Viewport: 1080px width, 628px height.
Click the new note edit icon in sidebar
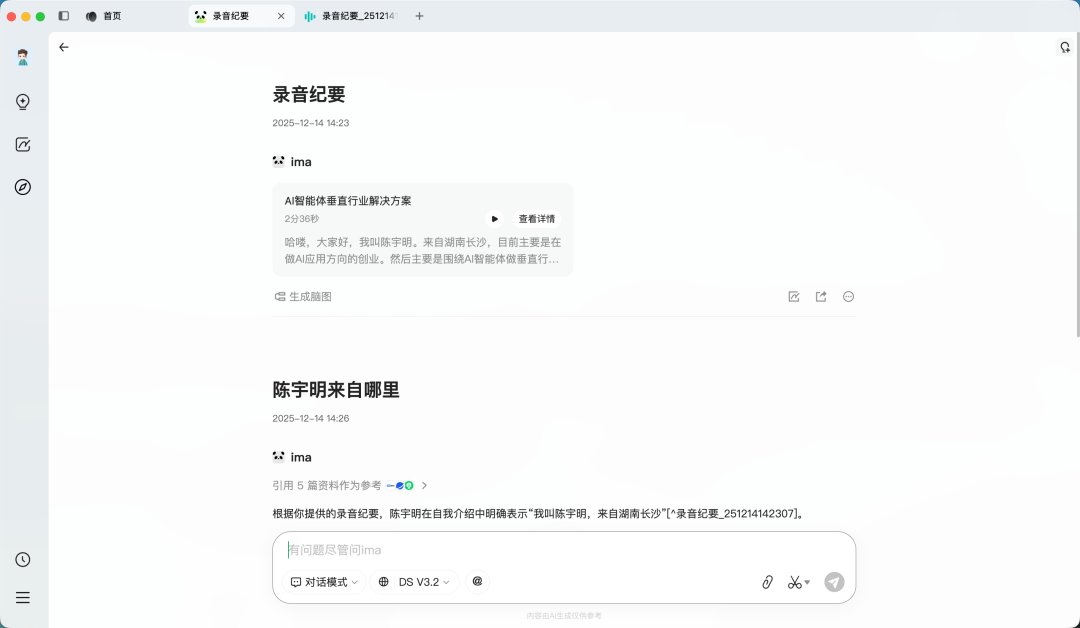[x=23, y=144]
